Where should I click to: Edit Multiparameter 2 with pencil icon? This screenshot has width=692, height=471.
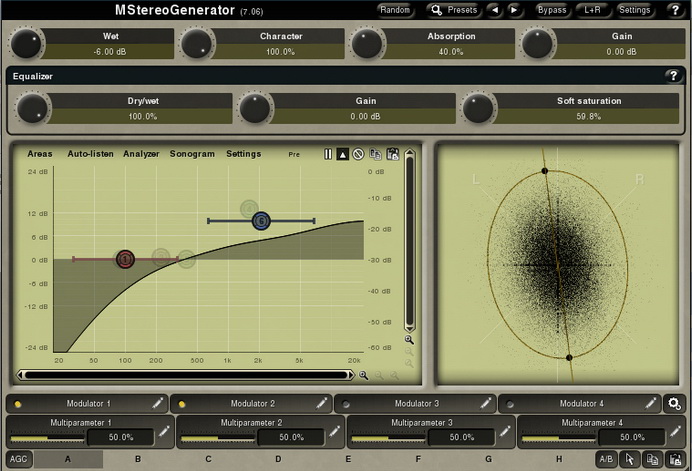point(334,431)
